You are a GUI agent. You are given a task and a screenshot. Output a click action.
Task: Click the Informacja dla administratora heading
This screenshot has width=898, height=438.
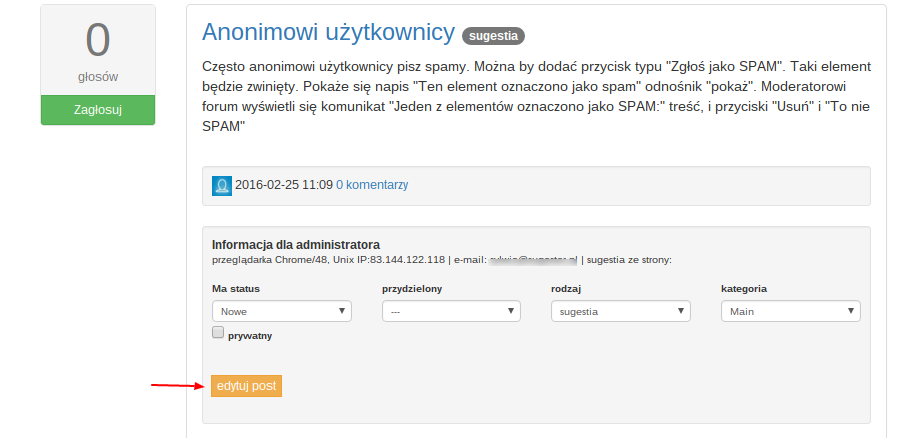296,244
